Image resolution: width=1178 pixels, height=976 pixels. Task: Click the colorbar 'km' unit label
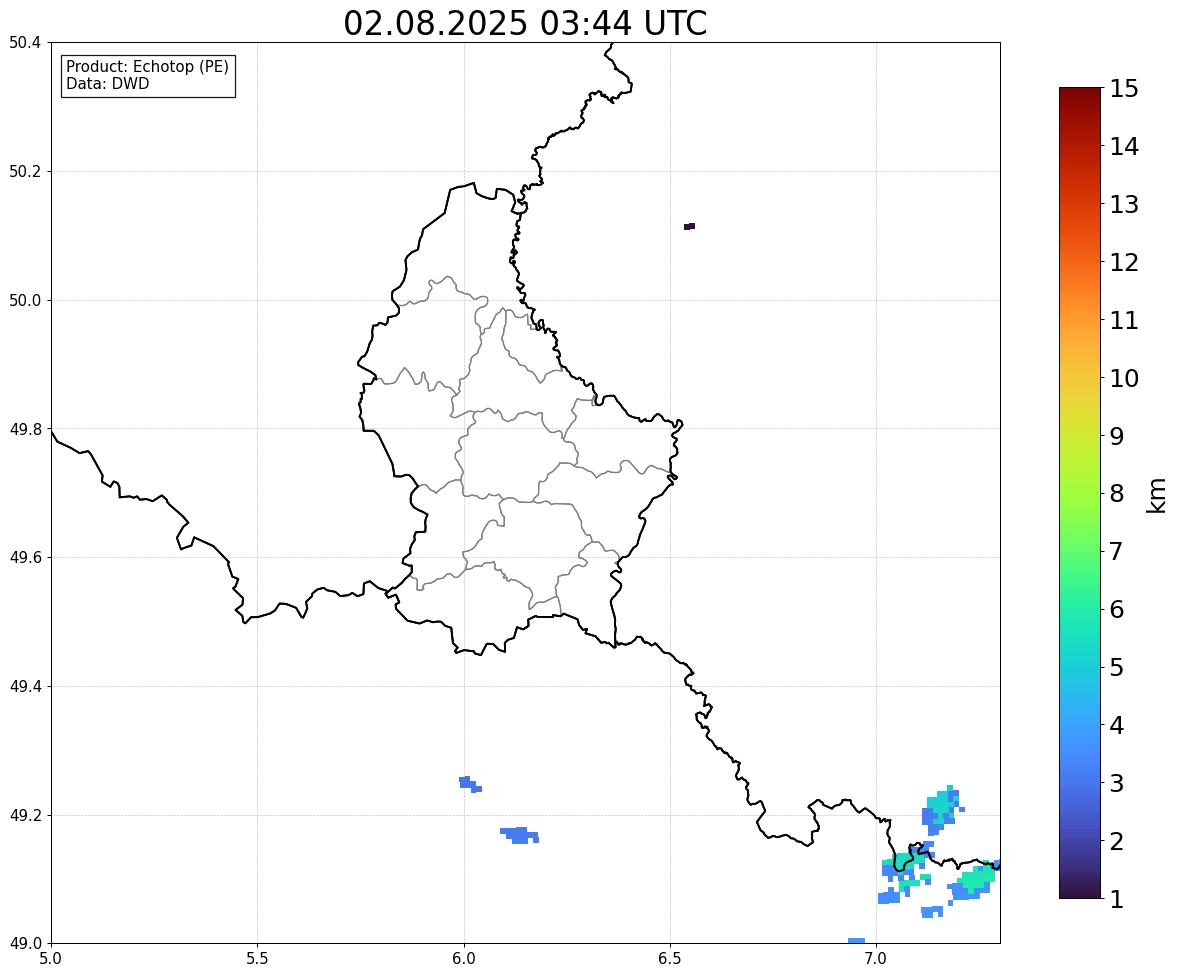[x=1156, y=495]
